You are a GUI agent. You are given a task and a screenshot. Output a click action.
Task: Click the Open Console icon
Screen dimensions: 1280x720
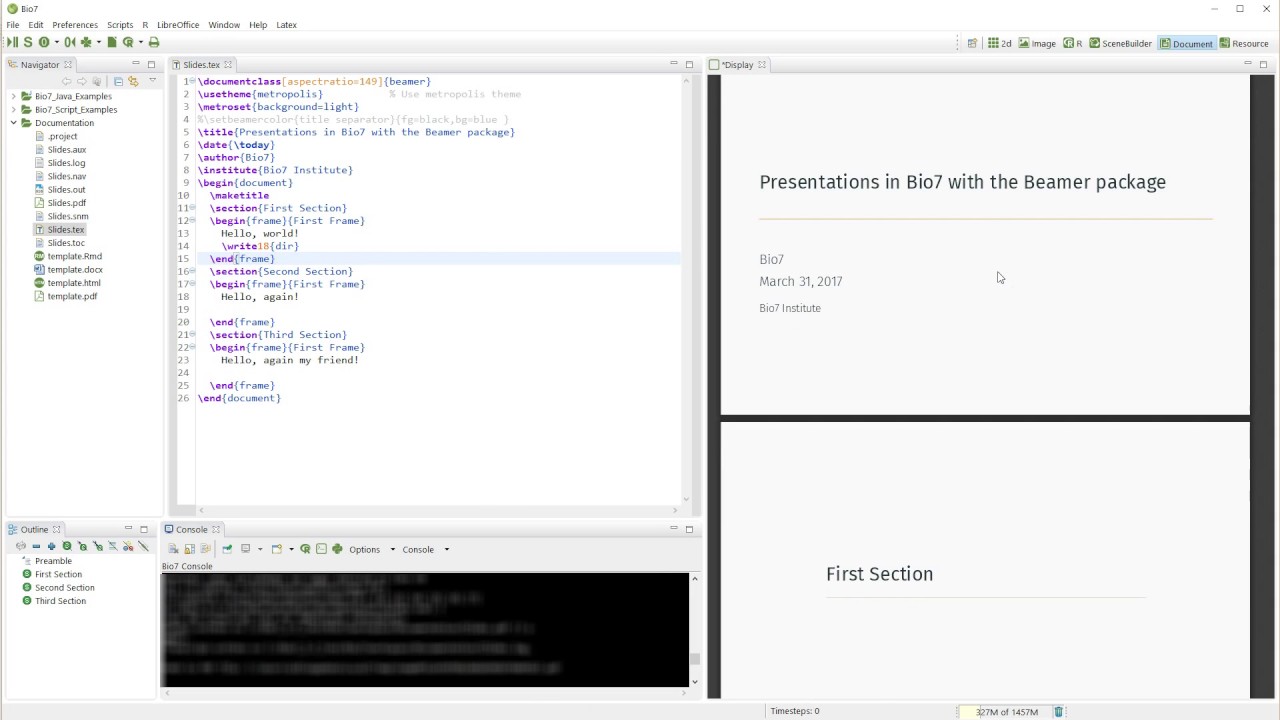coord(277,549)
